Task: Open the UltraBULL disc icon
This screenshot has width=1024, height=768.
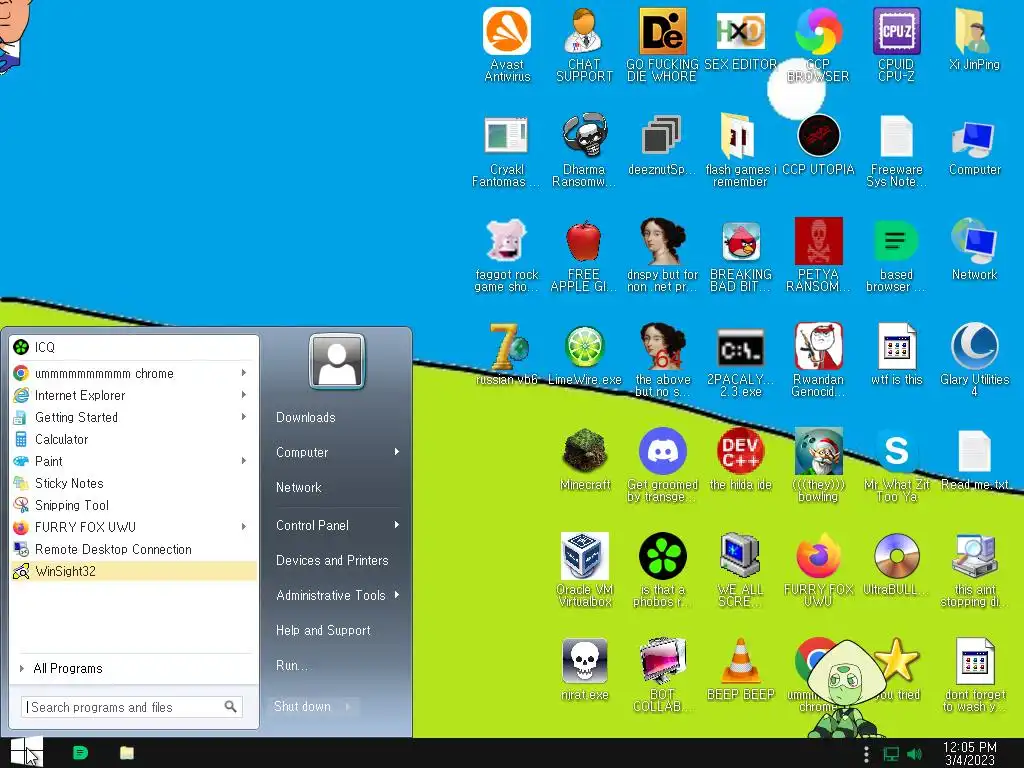Action: 896,564
